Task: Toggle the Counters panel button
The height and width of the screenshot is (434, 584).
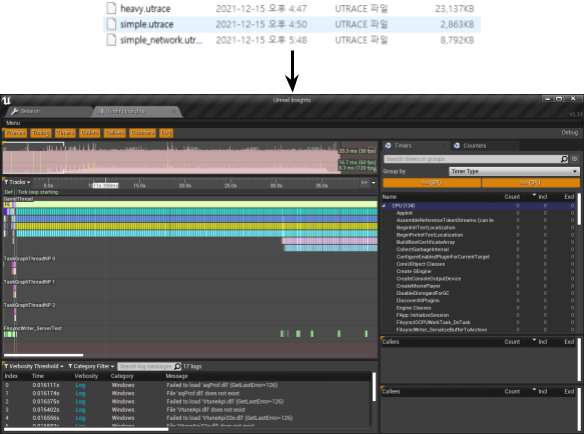Action: (x=142, y=133)
